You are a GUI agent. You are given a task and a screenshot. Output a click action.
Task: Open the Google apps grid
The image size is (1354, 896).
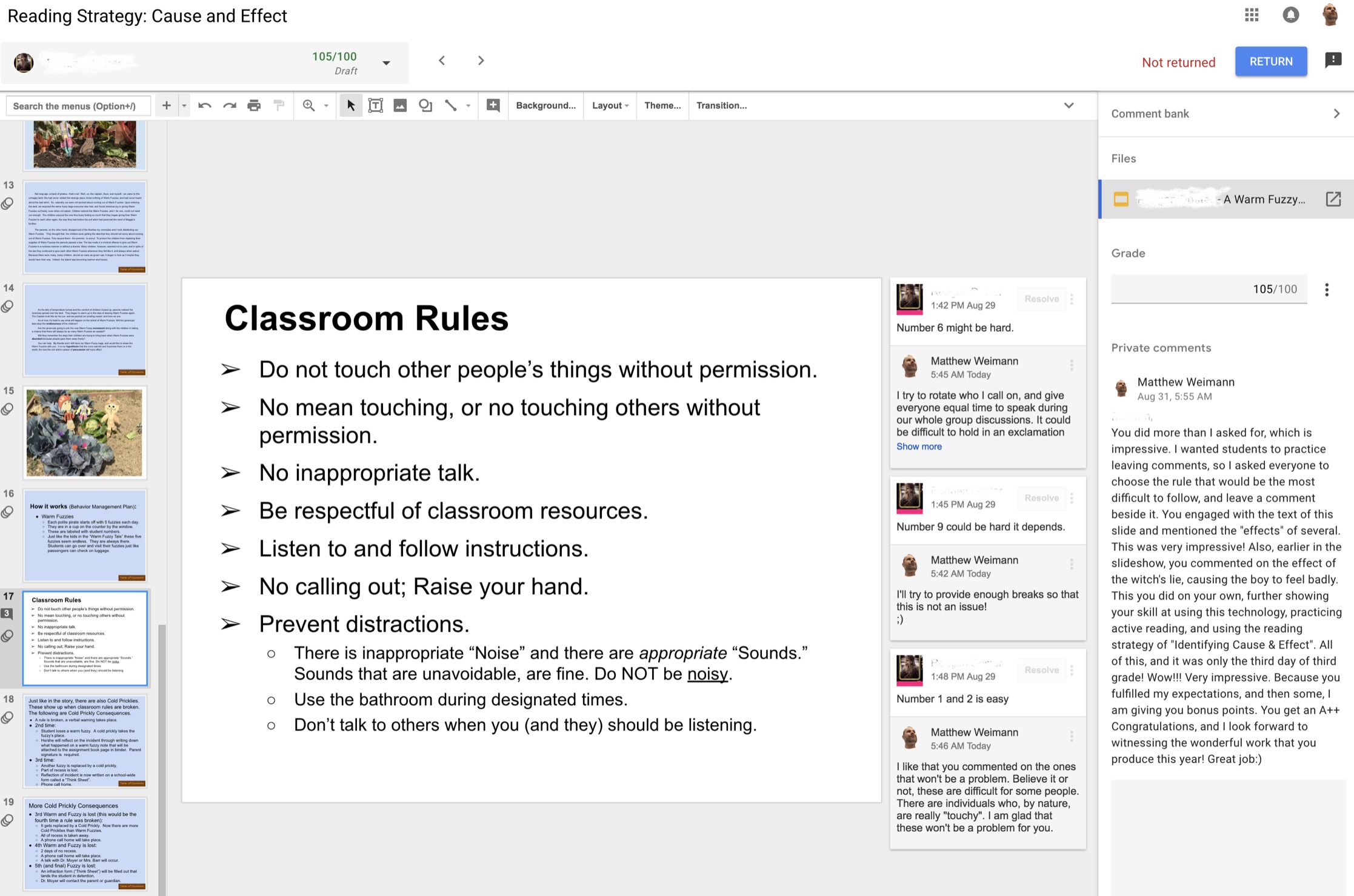(x=1252, y=15)
